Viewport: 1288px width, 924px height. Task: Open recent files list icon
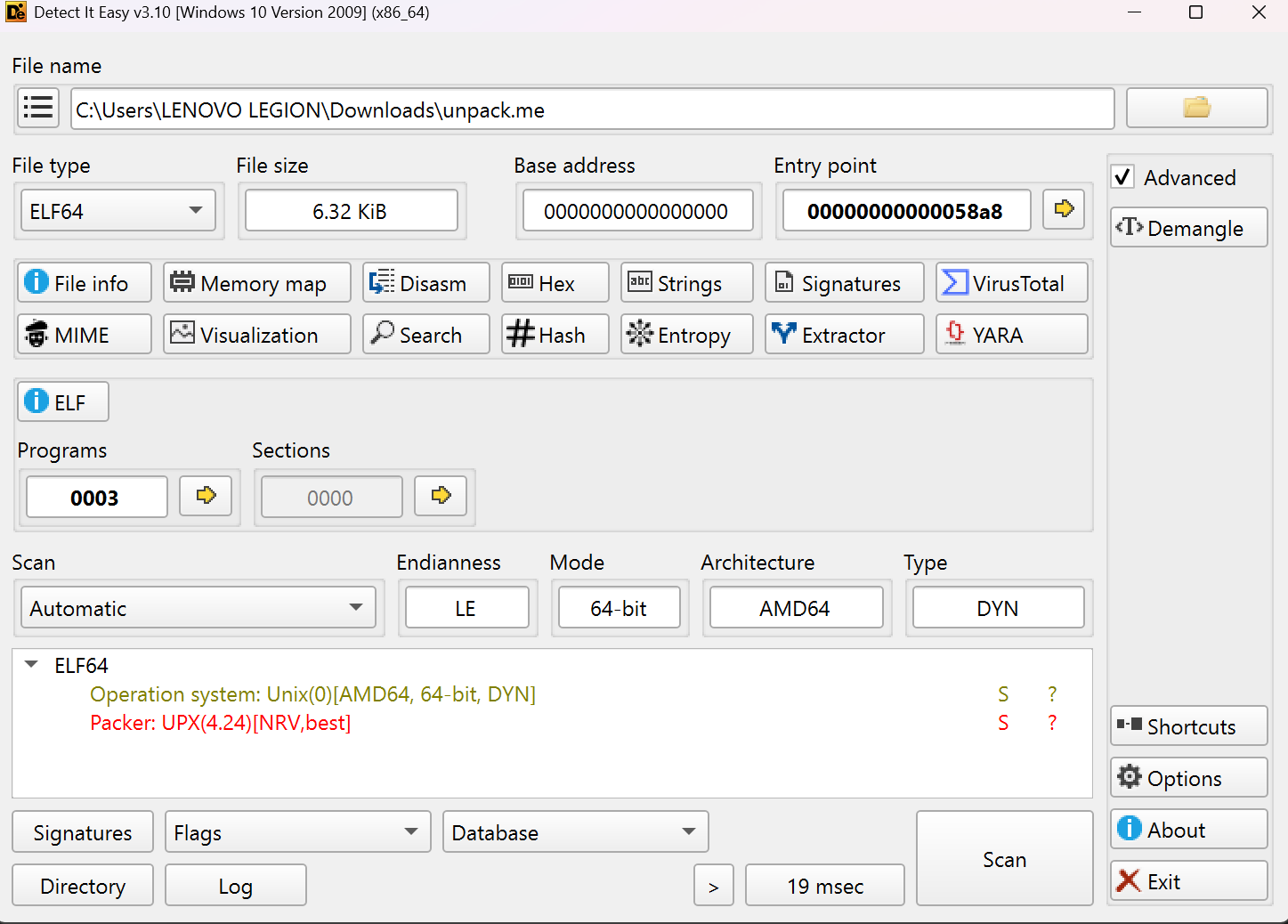pyautogui.click(x=38, y=108)
